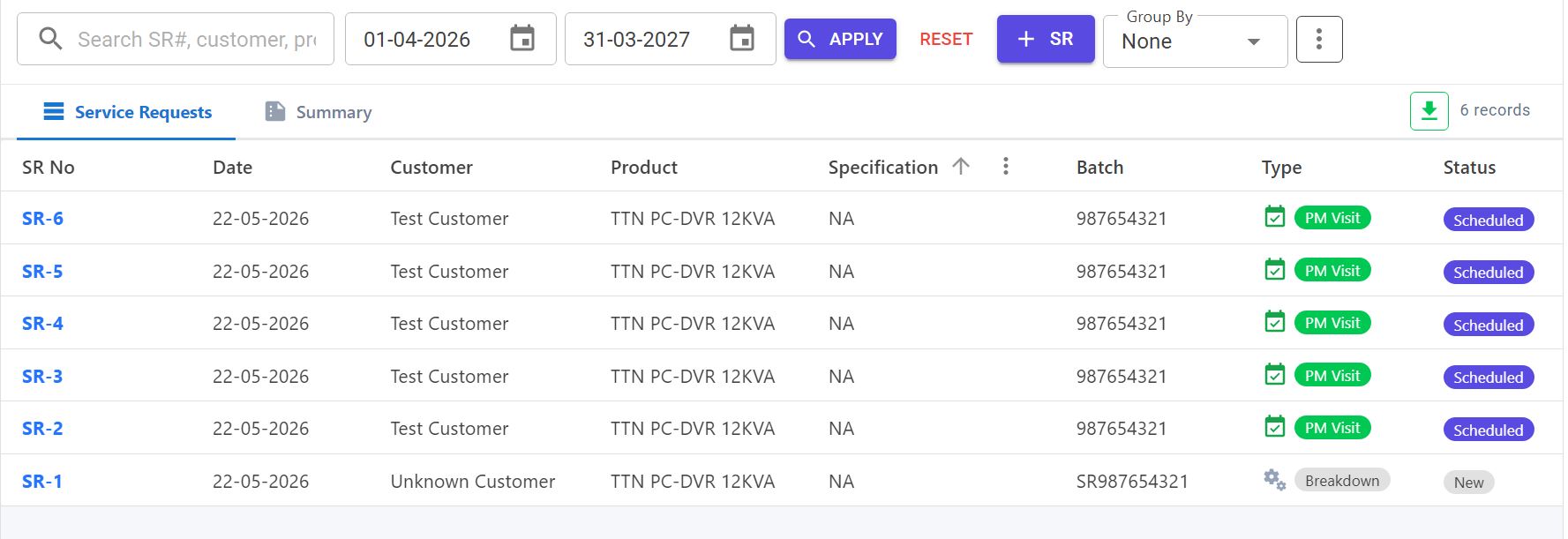Apply the date filter with APPLY button

[840, 39]
